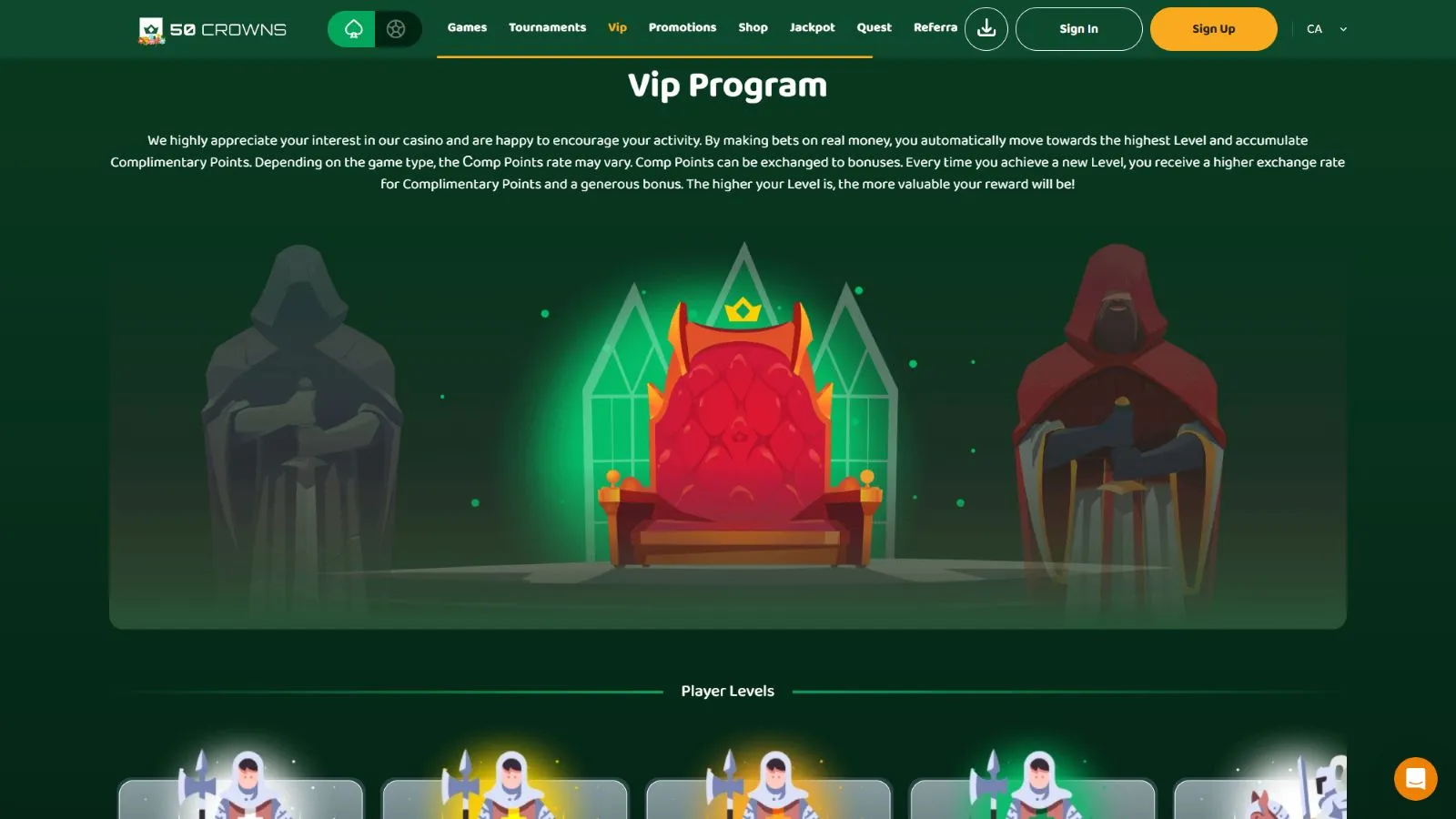Open the live chat bubble icon

(1416, 779)
